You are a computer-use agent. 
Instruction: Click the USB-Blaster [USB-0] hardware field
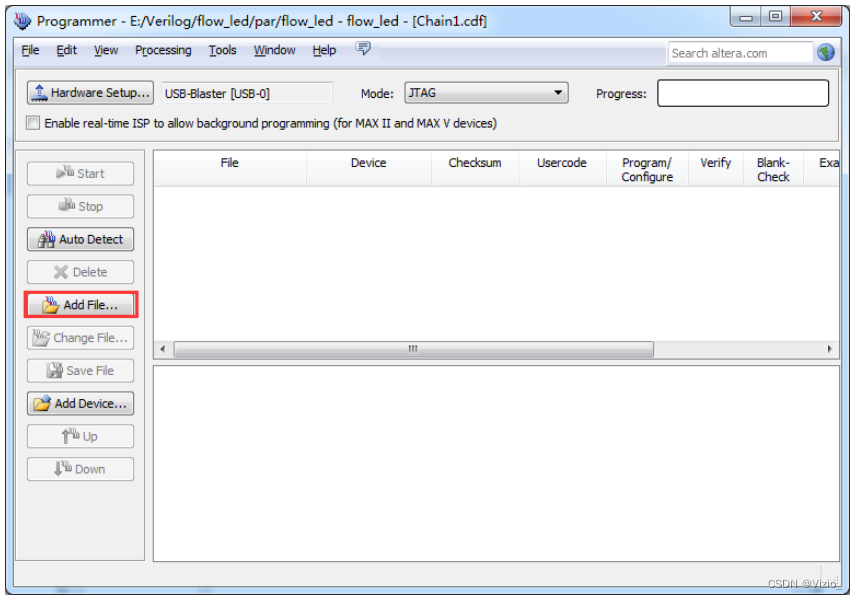pos(247,93)
